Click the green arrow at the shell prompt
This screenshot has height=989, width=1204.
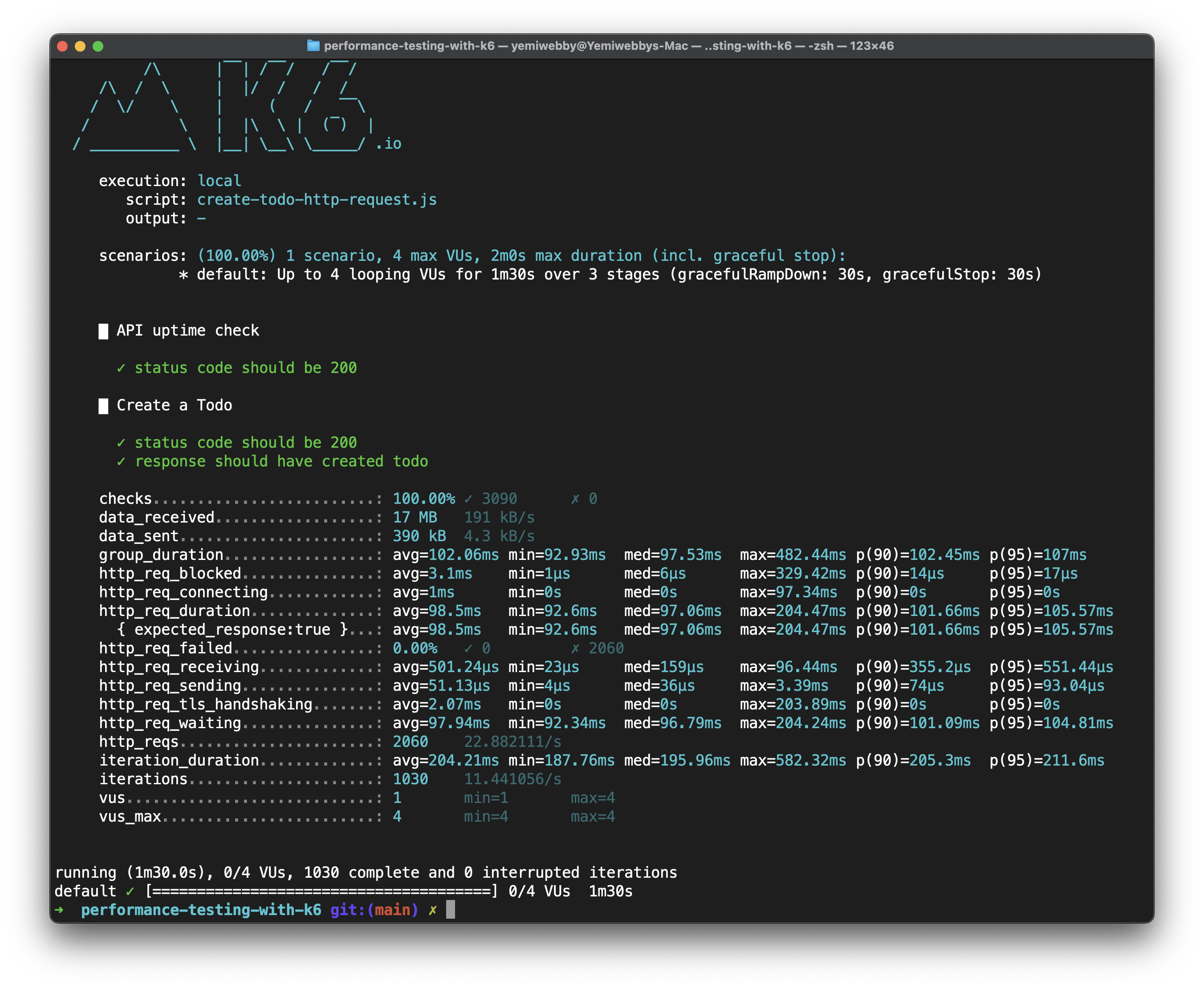click(59, 910)
